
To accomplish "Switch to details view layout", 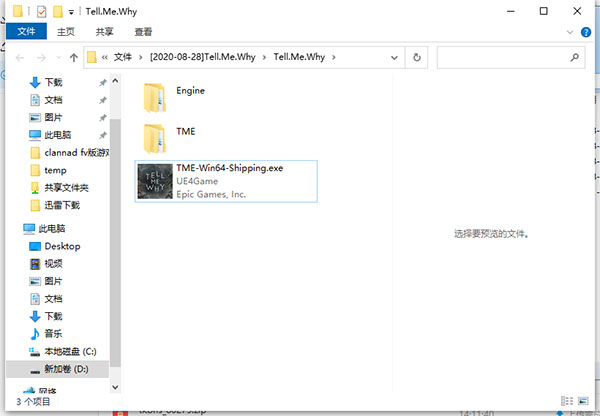I will (x=567, y=401).
